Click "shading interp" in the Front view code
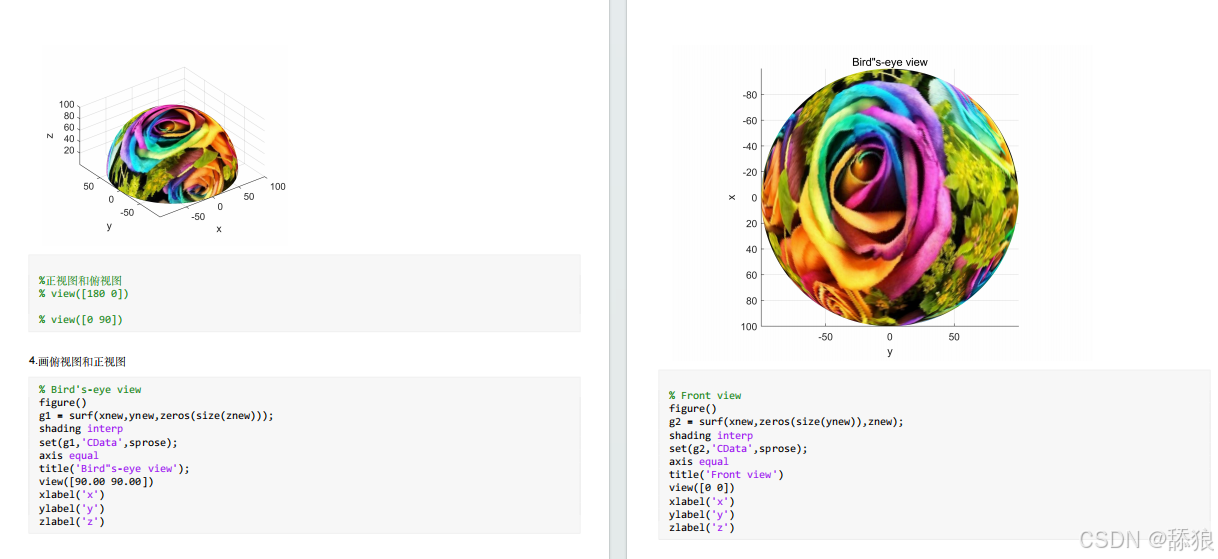The image size is (1218, 559). tap(711, 436)
